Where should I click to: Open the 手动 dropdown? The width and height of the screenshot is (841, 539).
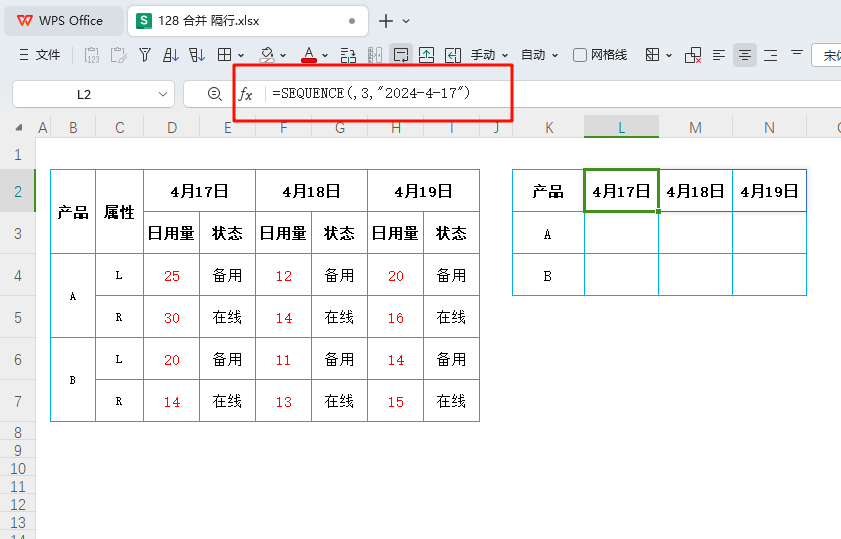point(489,55)
